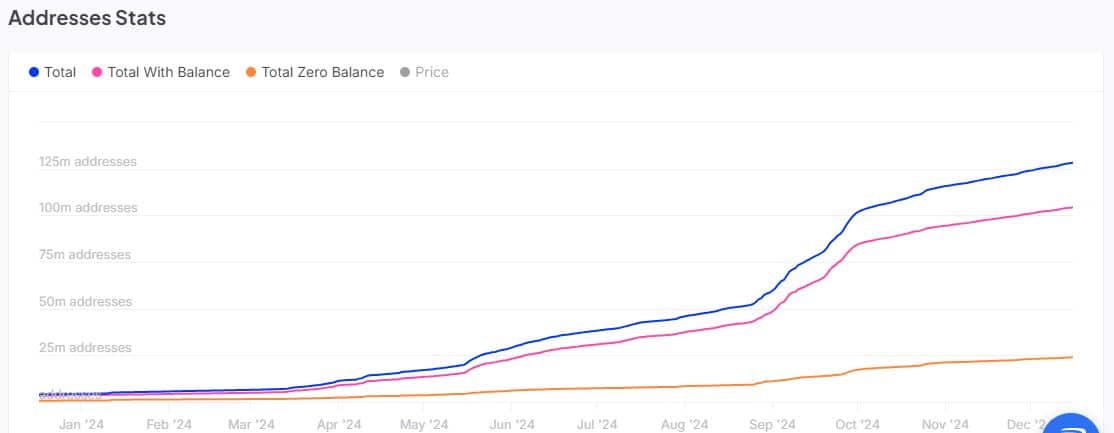Select the Jun '24 date label
This screenshot has width=1114, height=433.
511,424
